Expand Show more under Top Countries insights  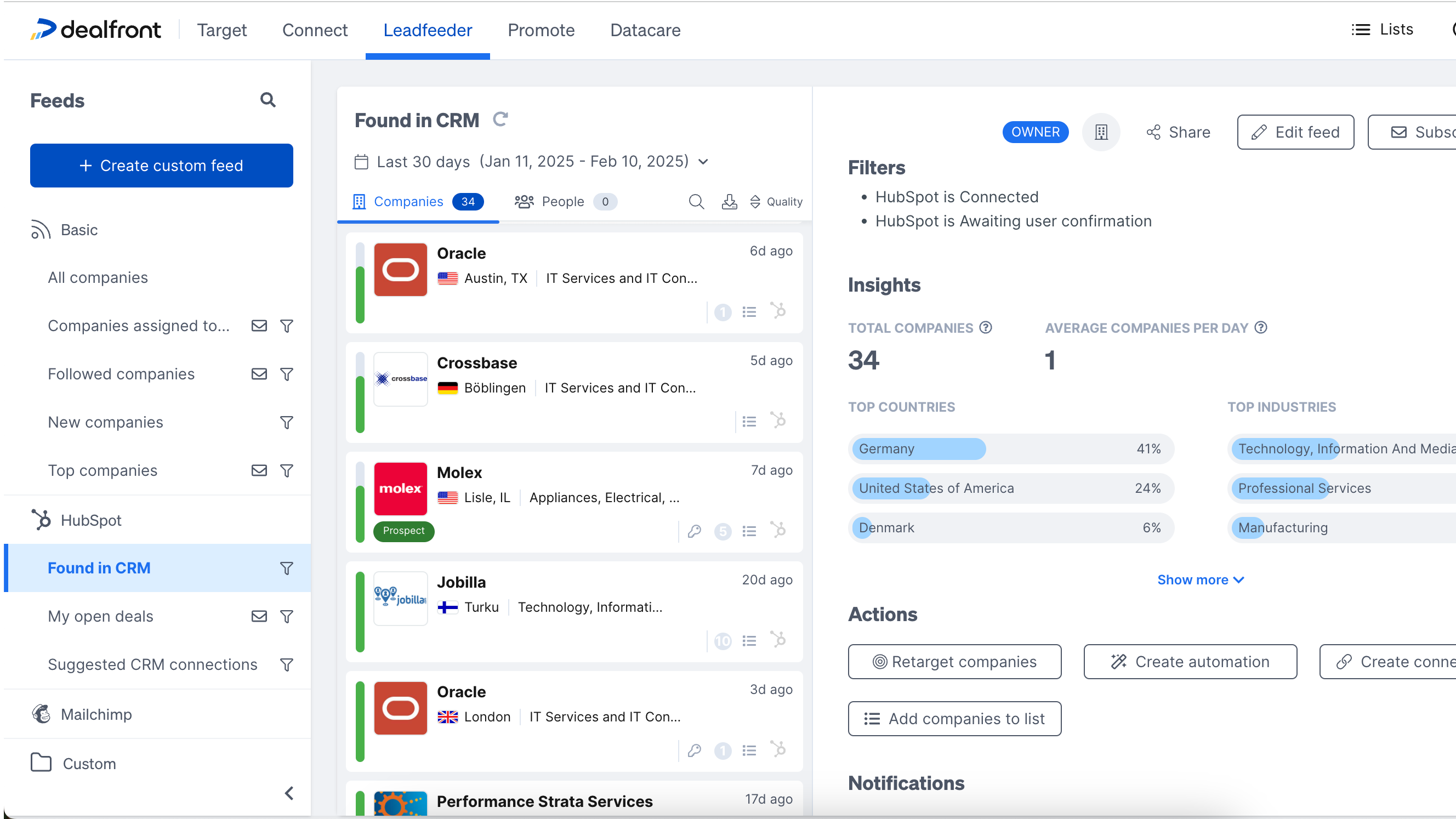(x=1200, y=579)
